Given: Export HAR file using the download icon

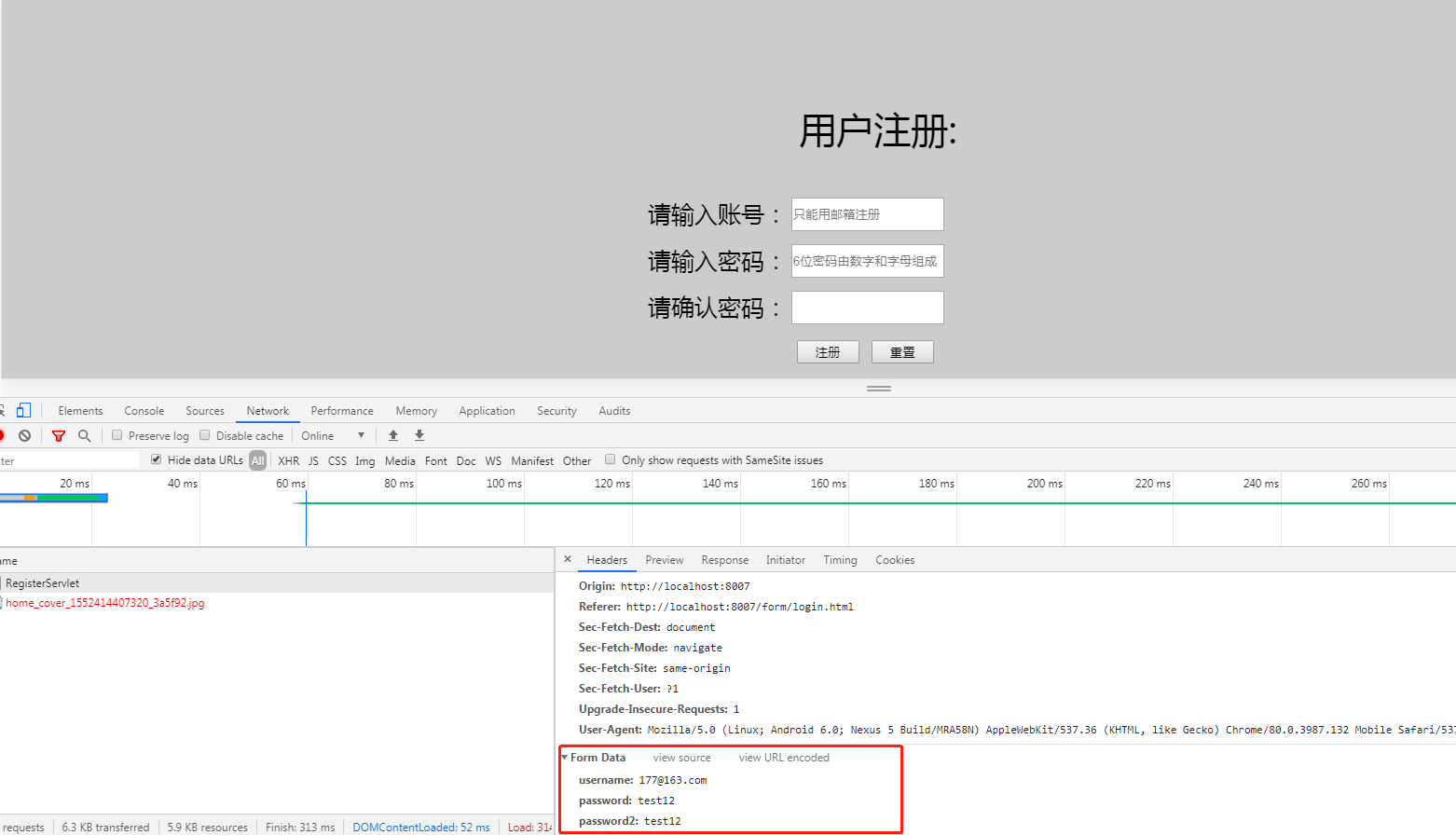Looking at the screenshot, I should [419, 435].
